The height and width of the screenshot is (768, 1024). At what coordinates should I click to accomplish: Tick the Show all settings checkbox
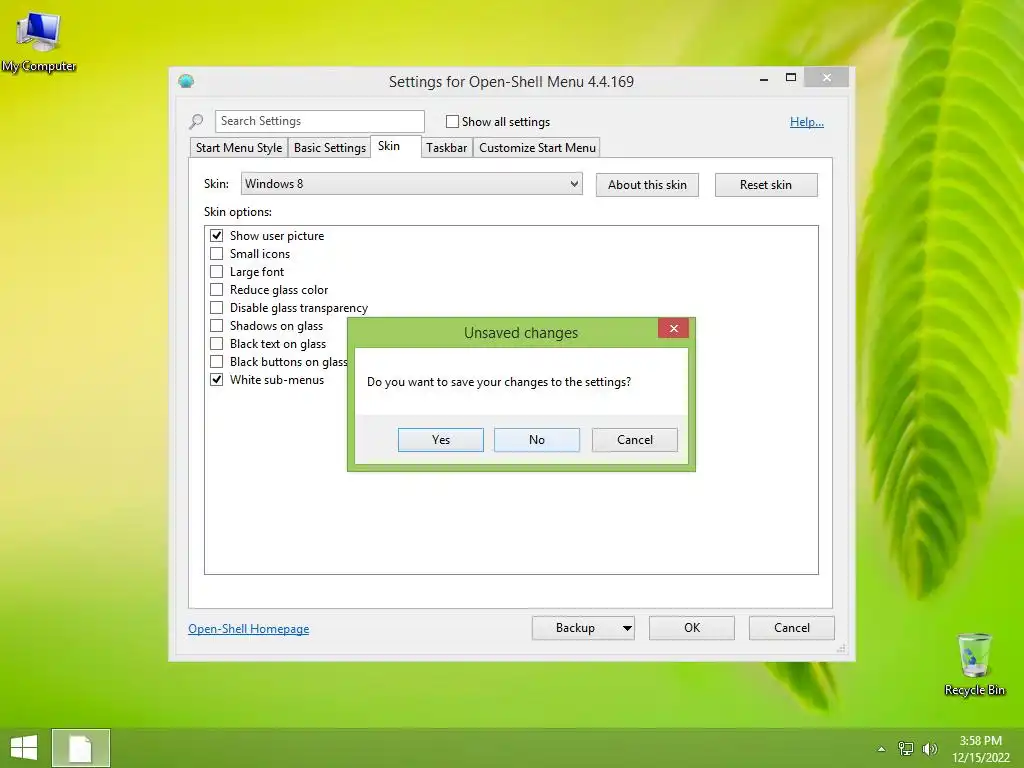[452, 121]
